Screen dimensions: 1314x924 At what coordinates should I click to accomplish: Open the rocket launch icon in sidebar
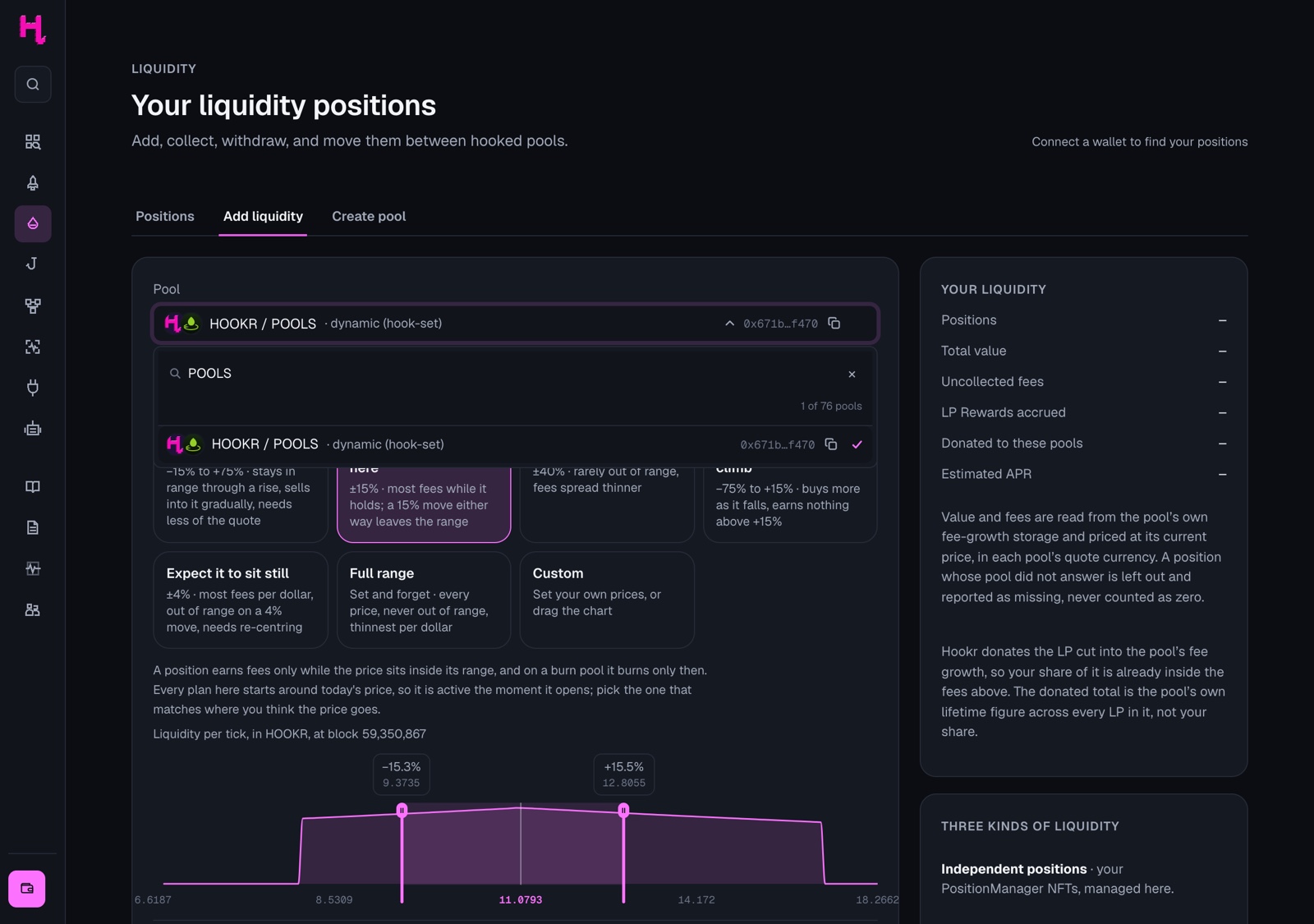point(33,183)
